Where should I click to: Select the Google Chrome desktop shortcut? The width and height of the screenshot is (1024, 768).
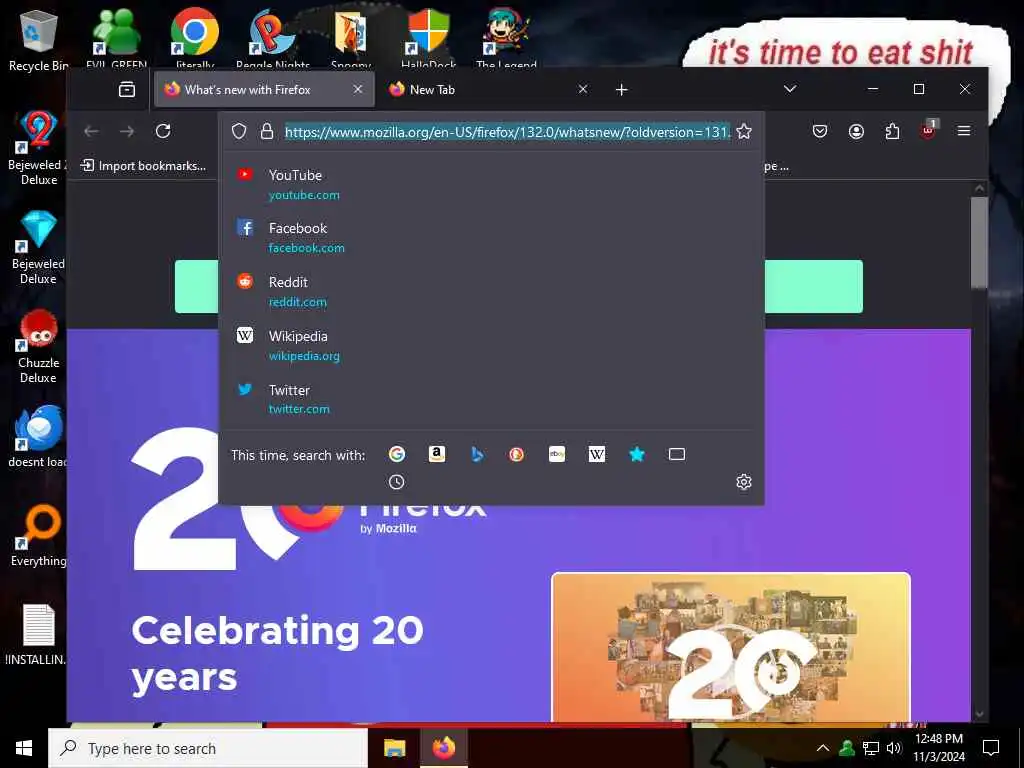coord(195,38)
